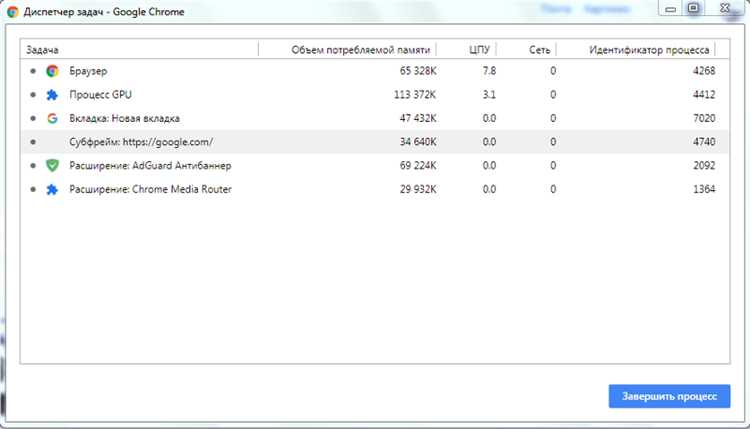
Task: Sort by the ЦПУ column header
Action: tap(466, 49)
